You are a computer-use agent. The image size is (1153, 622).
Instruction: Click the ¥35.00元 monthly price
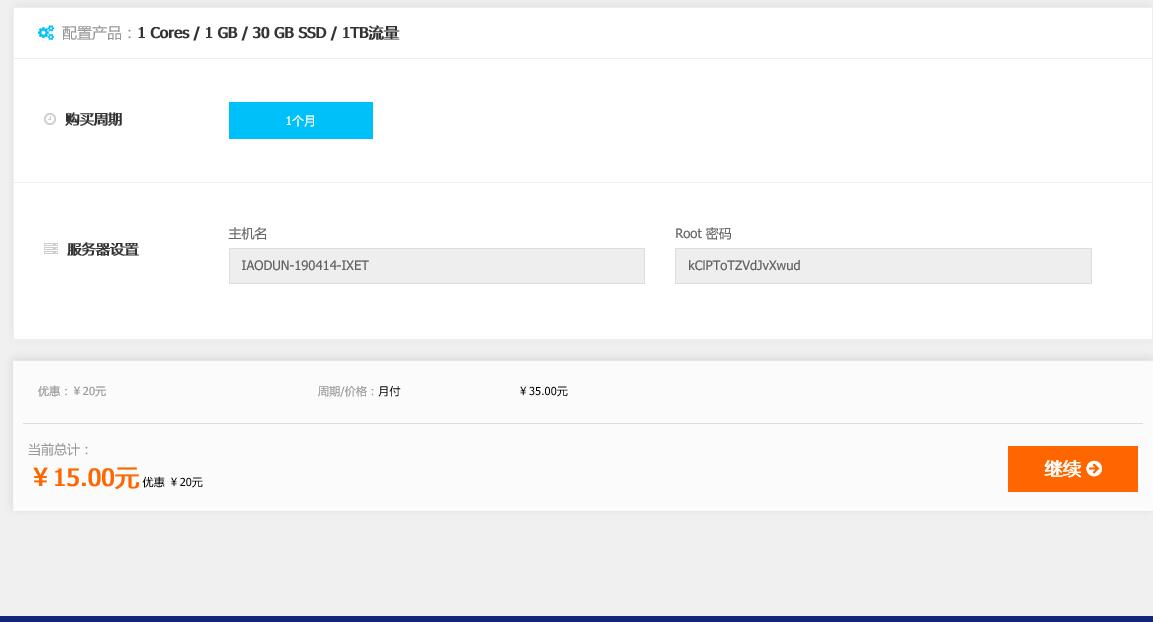543,392
